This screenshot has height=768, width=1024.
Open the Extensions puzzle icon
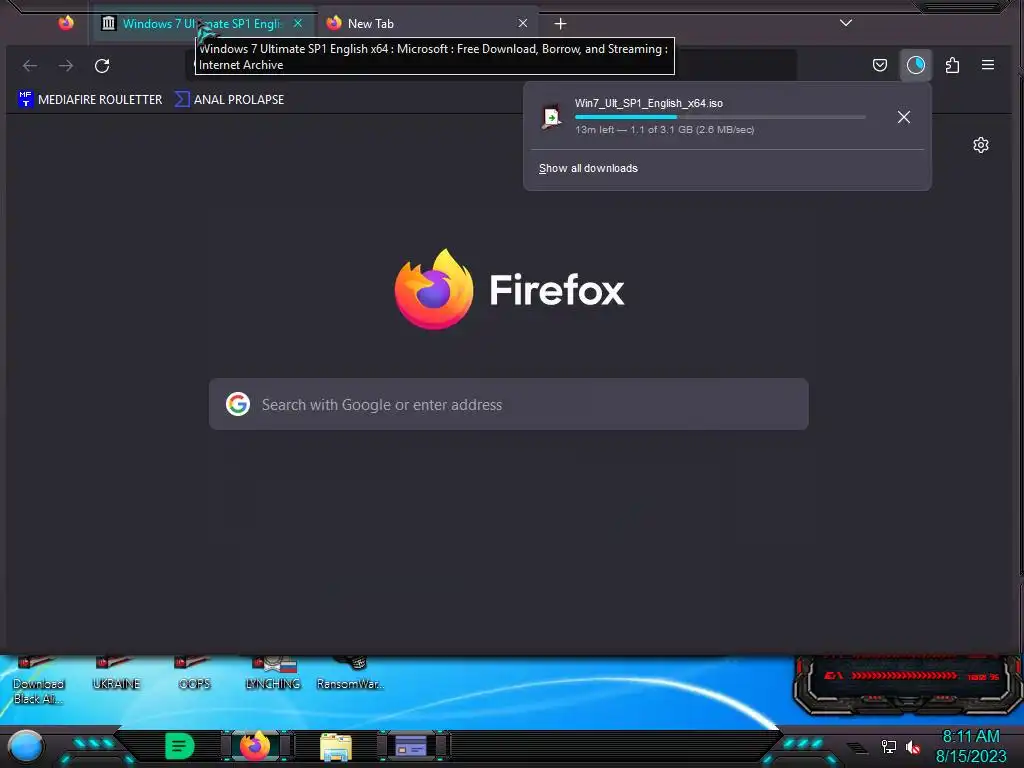click(x=952, y=65)
